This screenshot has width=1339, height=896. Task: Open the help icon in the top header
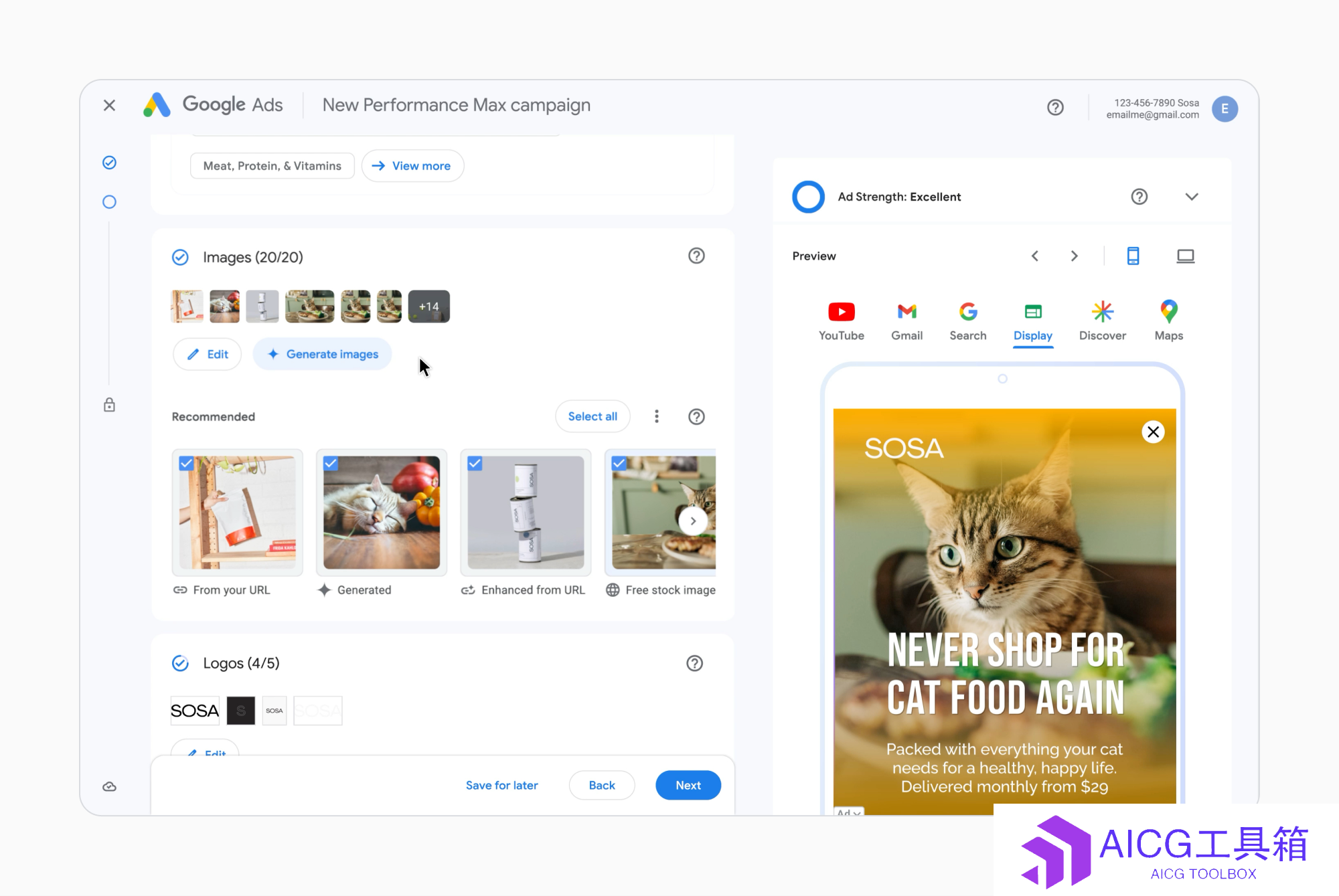1055,107
